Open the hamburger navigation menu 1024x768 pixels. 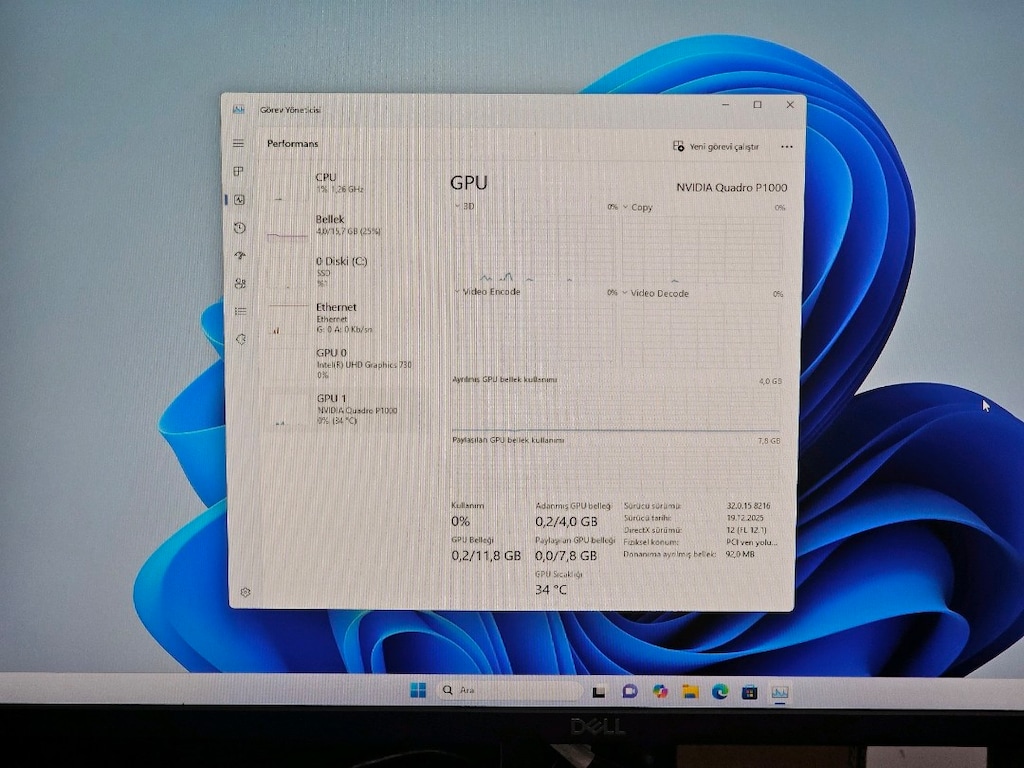click(x=238, y=143)
